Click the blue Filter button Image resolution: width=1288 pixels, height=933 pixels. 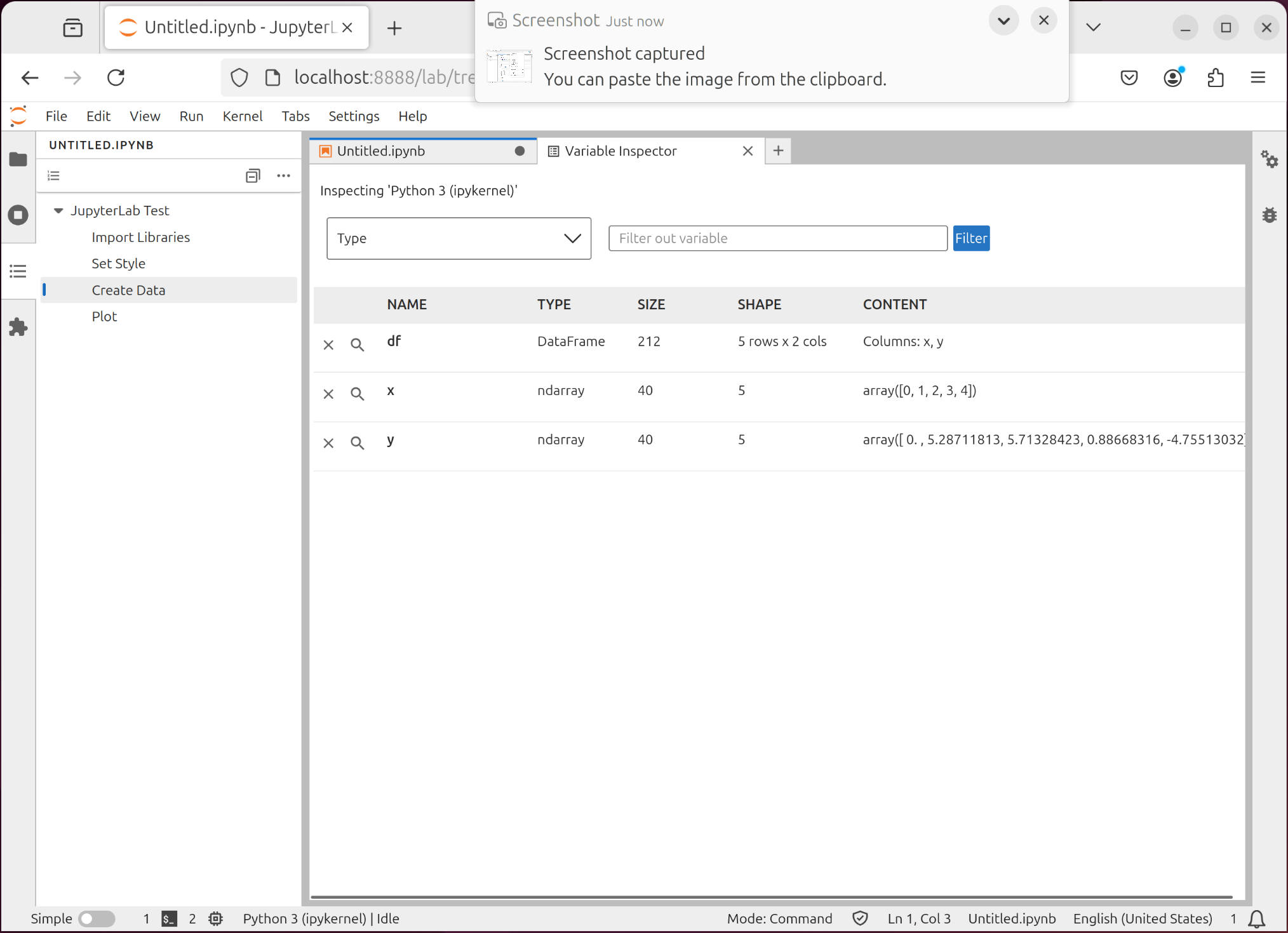(971, 238)
